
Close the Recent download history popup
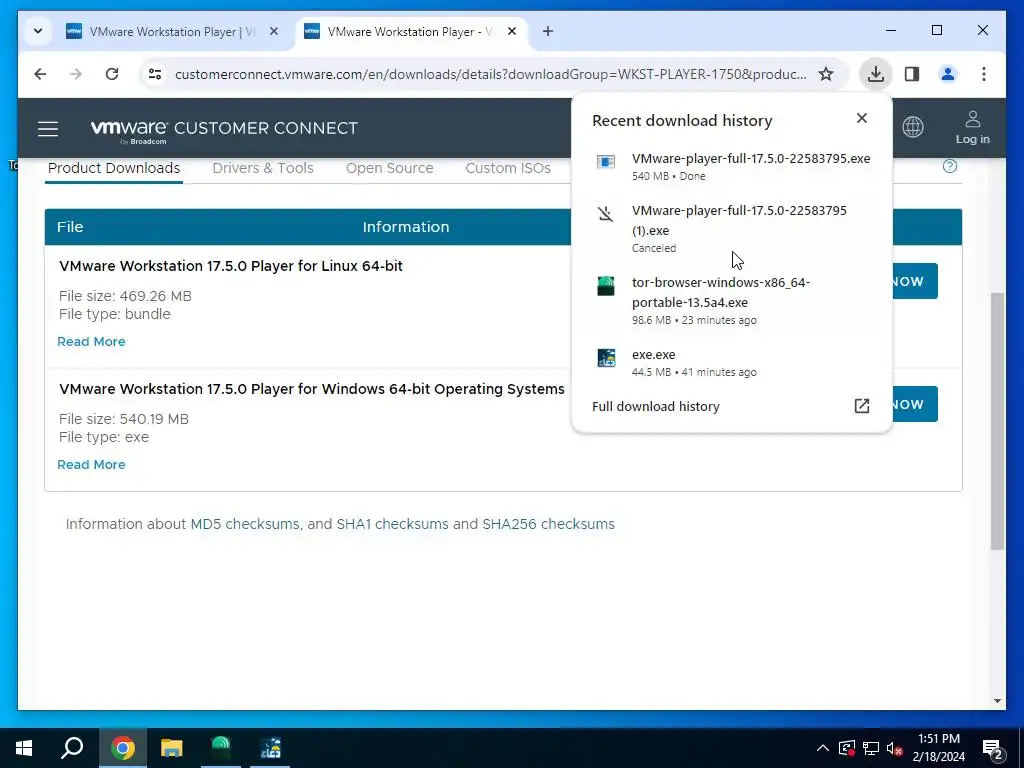click(861, 118)
